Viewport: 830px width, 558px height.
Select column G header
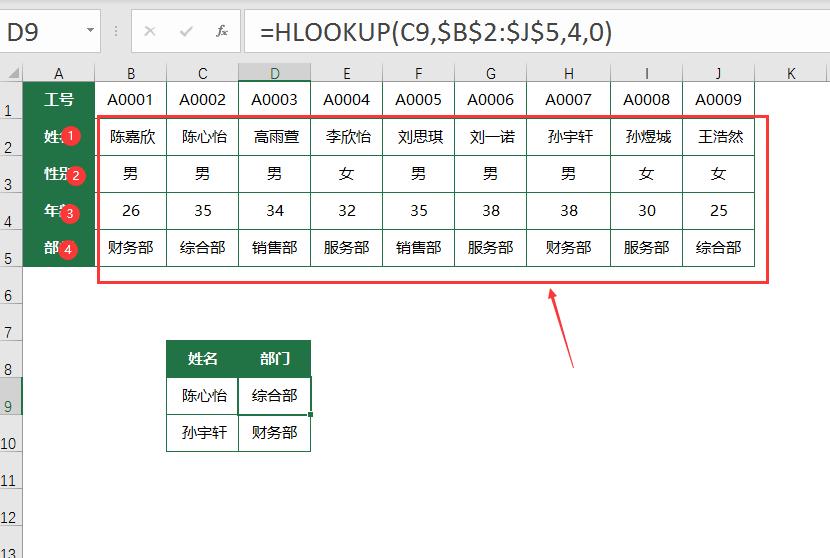click(x=491, y=73)
